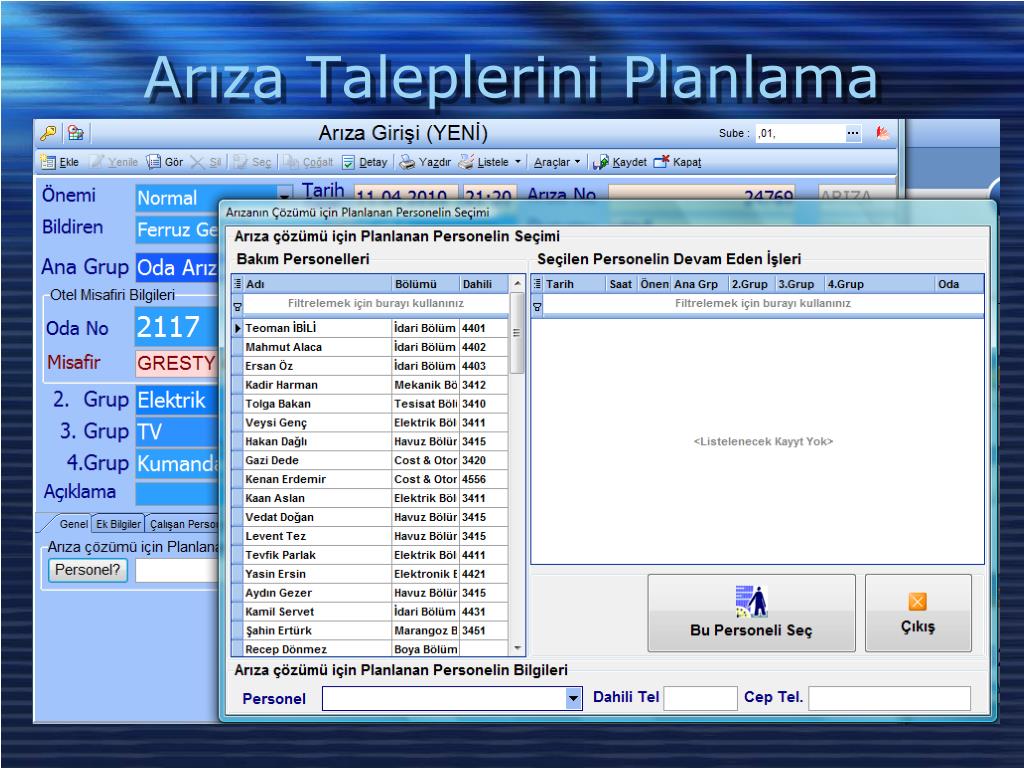The width and height of the screenshot is (1024, 768).
Task: Select personnel row Recep Dönmez
Action: [370, 649]
